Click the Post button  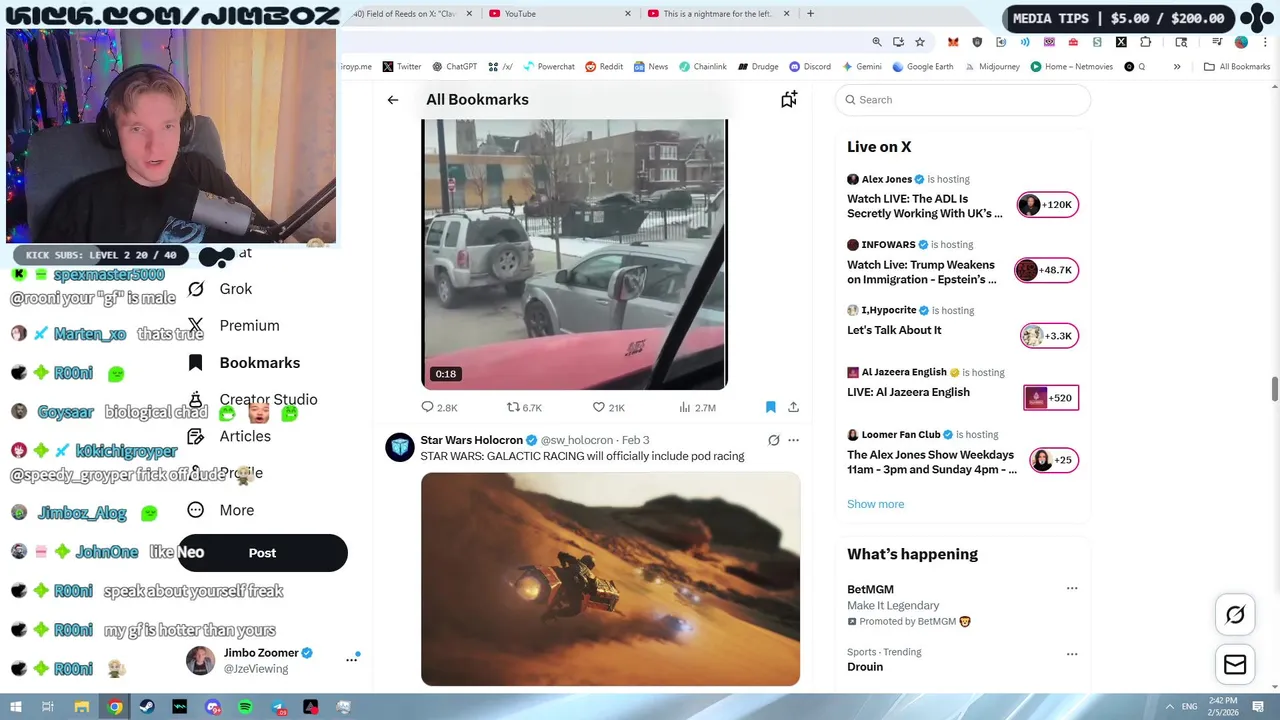pyautogui.click(x=262, y=553)
